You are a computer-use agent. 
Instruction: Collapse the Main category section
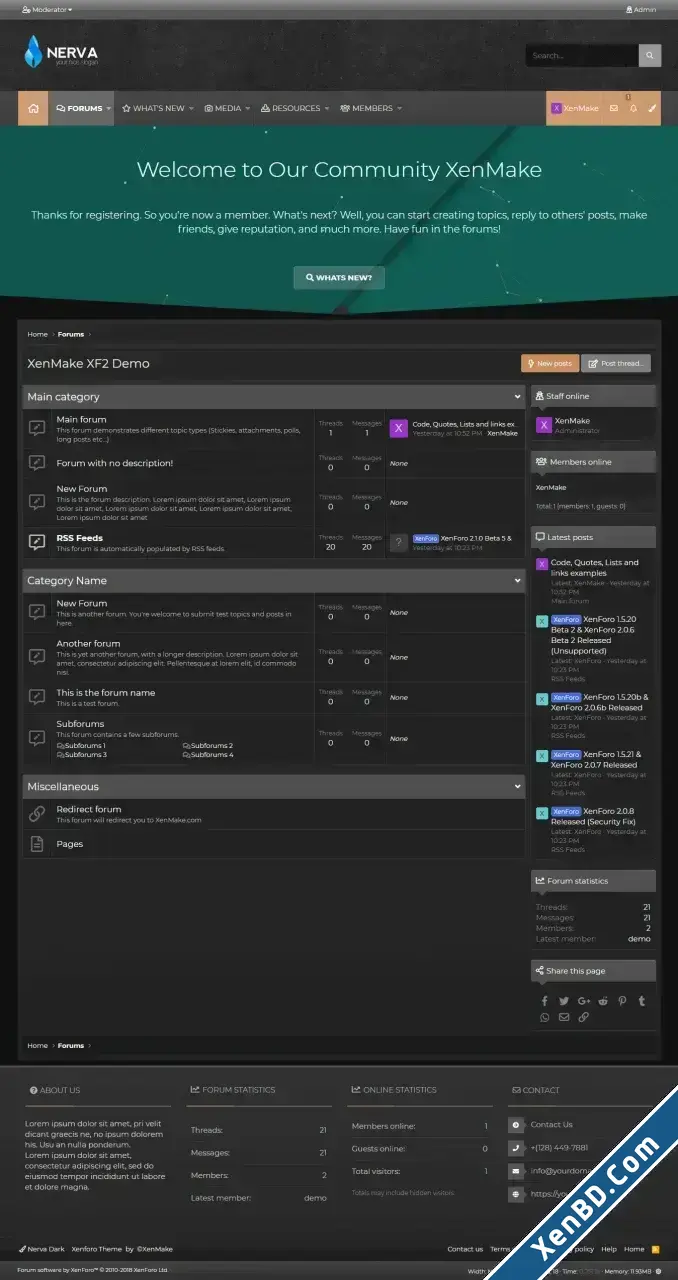click(517, 397)
